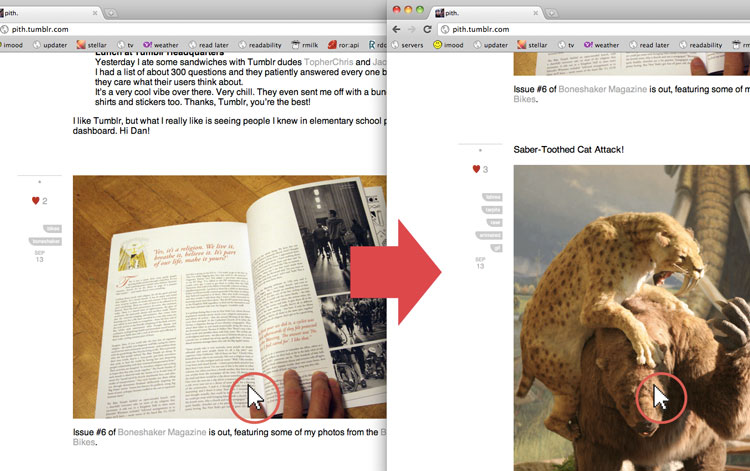This screenshot has width=750, height=471.
Task: Click the heart with 2 likes
Action: pyautogui.click(x=35, y=201)
